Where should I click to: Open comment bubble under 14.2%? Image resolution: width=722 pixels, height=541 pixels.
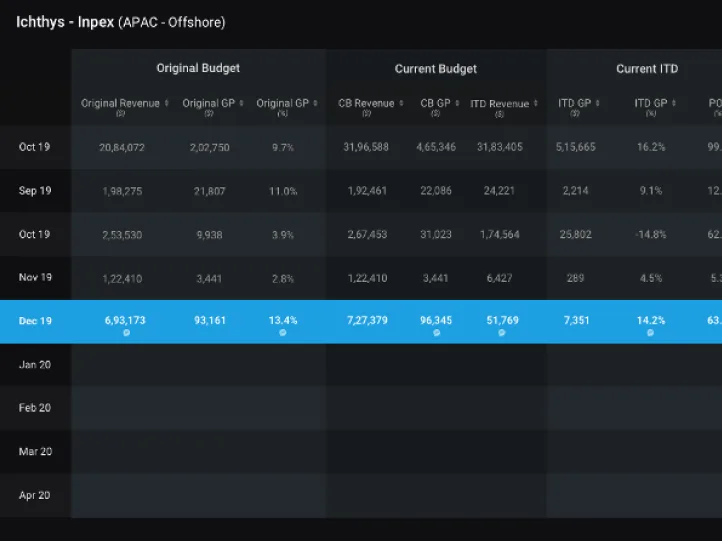(x=650, y=332)
